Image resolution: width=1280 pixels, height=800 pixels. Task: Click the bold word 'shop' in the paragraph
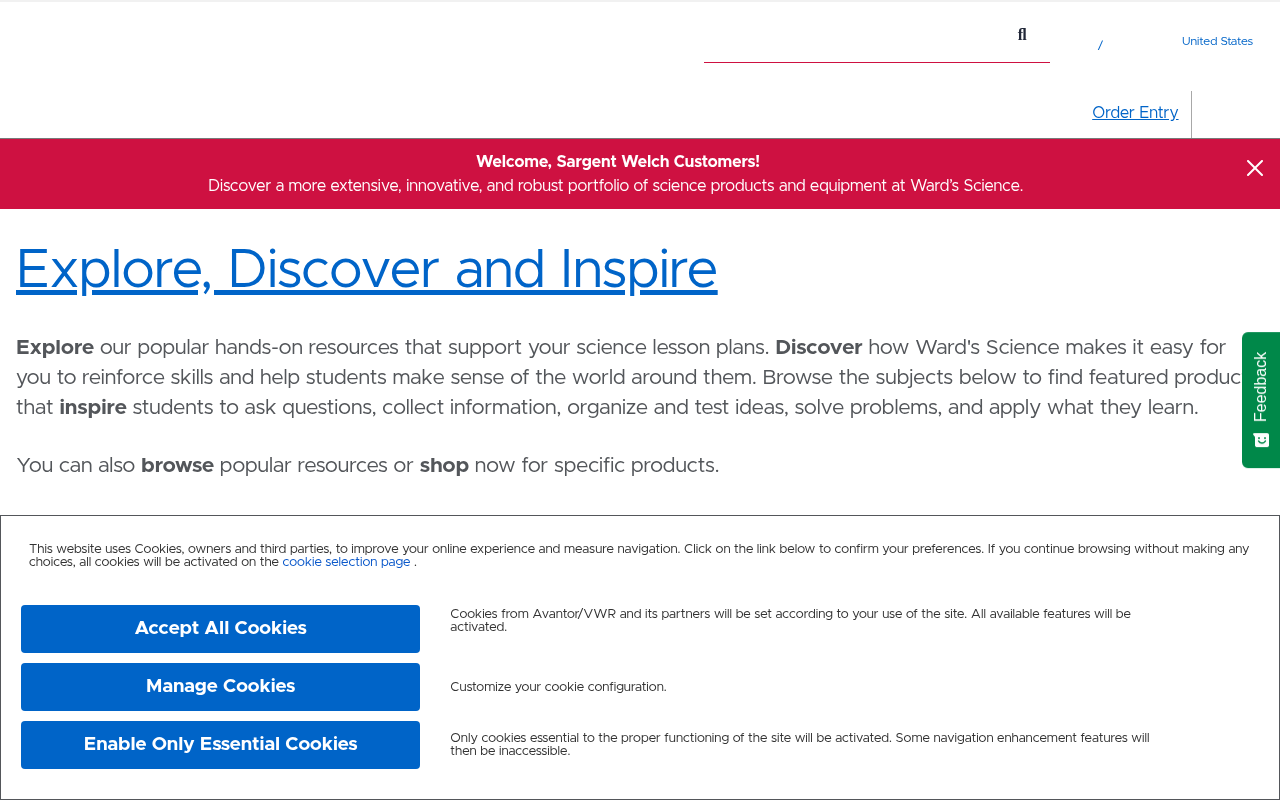[x=444, y=466]
